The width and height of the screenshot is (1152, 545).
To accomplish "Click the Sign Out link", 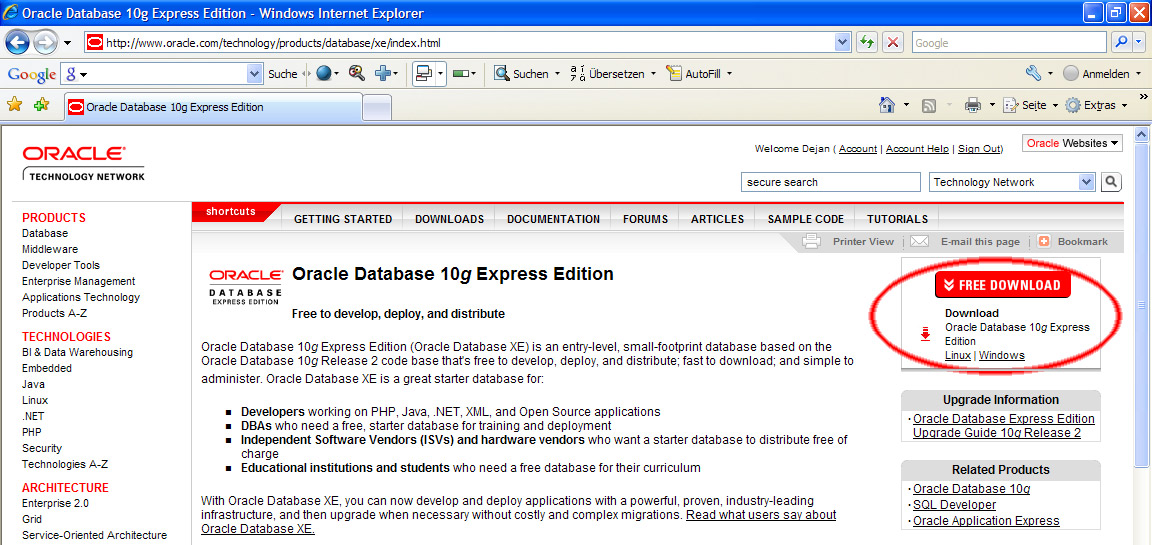I will click(x=979, y=148).
